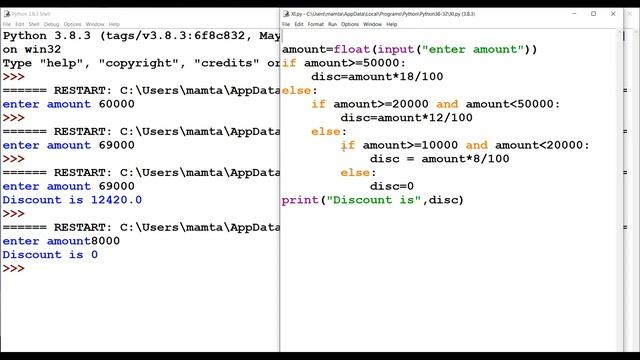Click the line 'disc=0' in editor
Viewport: 640px width, 360px height.
coord(392,187)
